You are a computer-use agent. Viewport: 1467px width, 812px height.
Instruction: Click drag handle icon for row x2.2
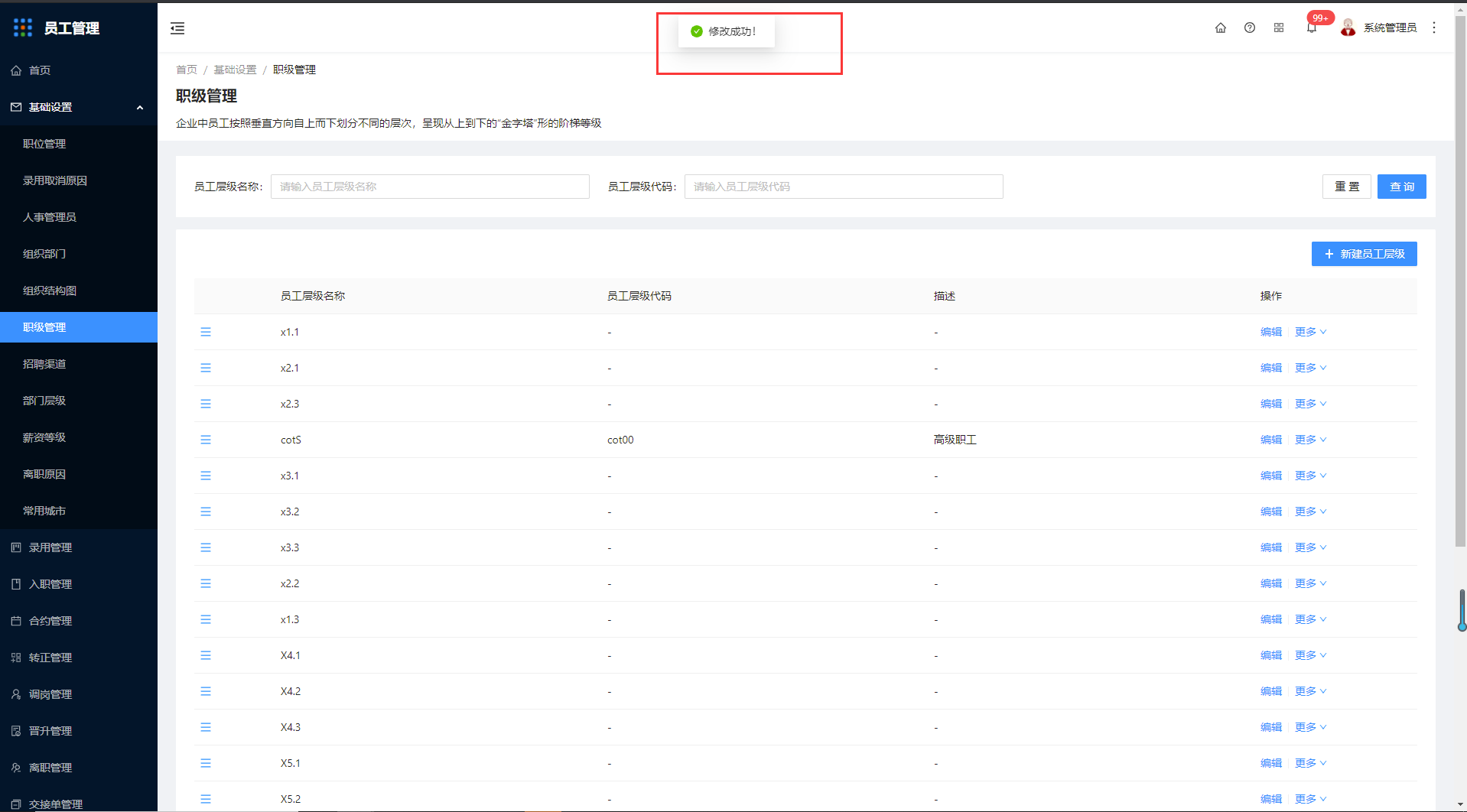pos(206,583)
